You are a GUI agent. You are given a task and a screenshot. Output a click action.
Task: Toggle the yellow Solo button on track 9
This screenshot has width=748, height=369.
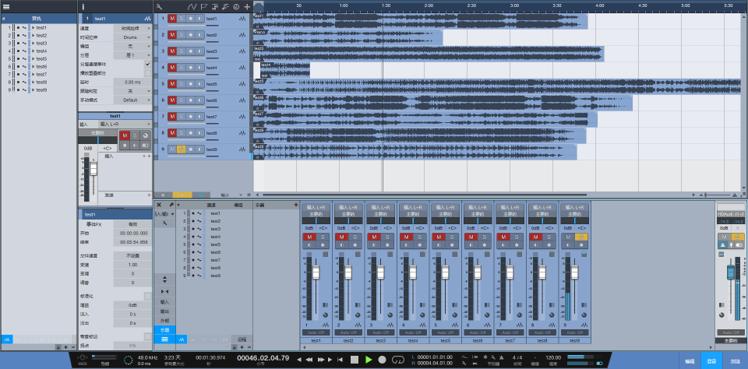pyautogui.click(x=181, y=149)
